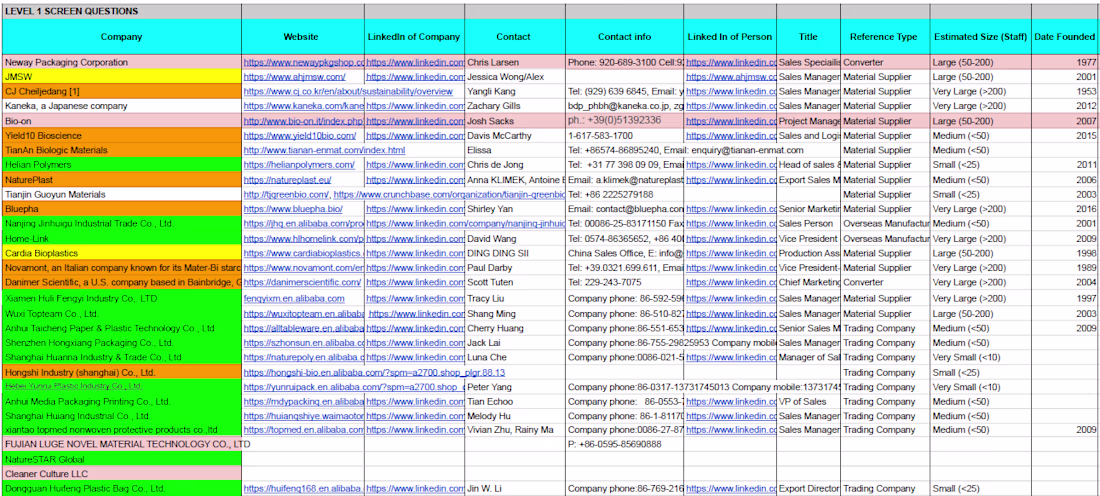1100x496 pixels.
Task: Open the bluepha.bio website link
Action: coord(293,209)
